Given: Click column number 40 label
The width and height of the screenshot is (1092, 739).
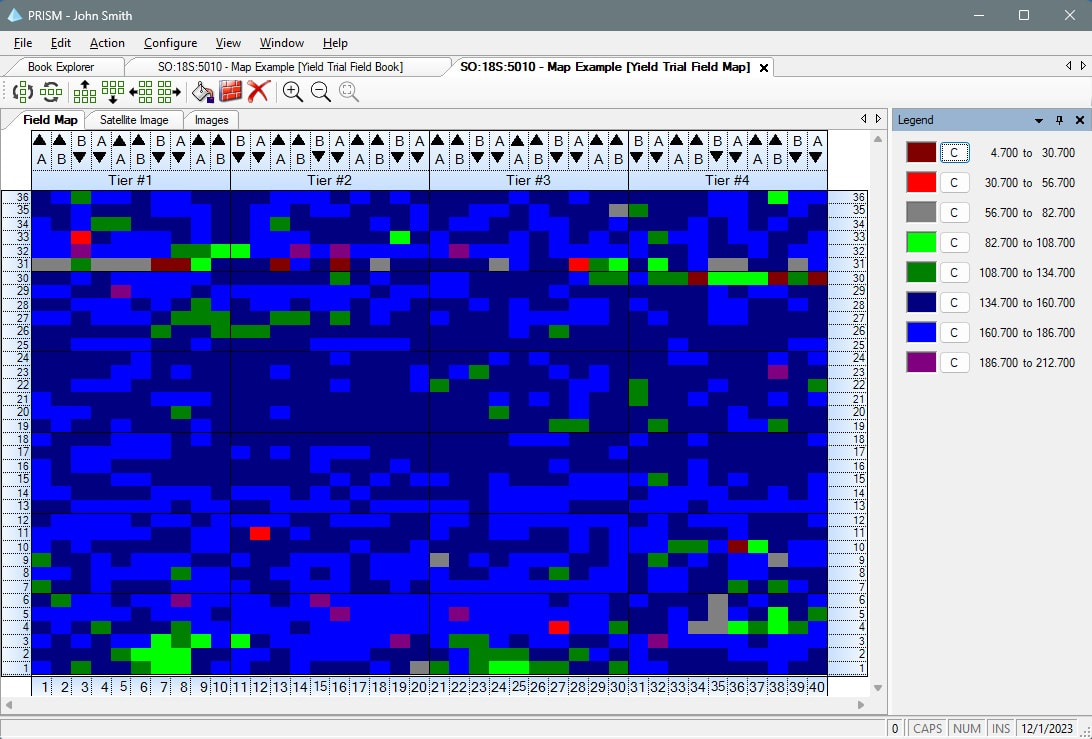Looking at the screenshot, I should click(x=817, y=687).
